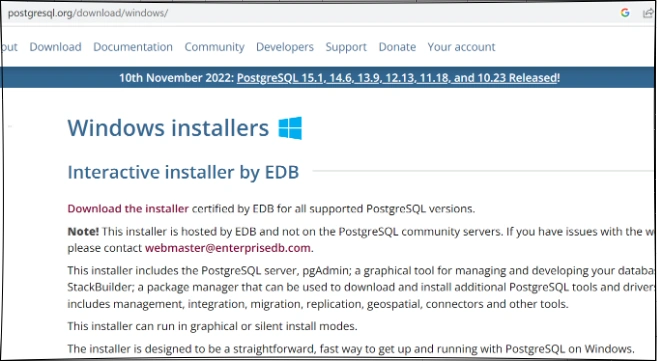
Task: Open the Donate menu item
Action: (397, 47)
